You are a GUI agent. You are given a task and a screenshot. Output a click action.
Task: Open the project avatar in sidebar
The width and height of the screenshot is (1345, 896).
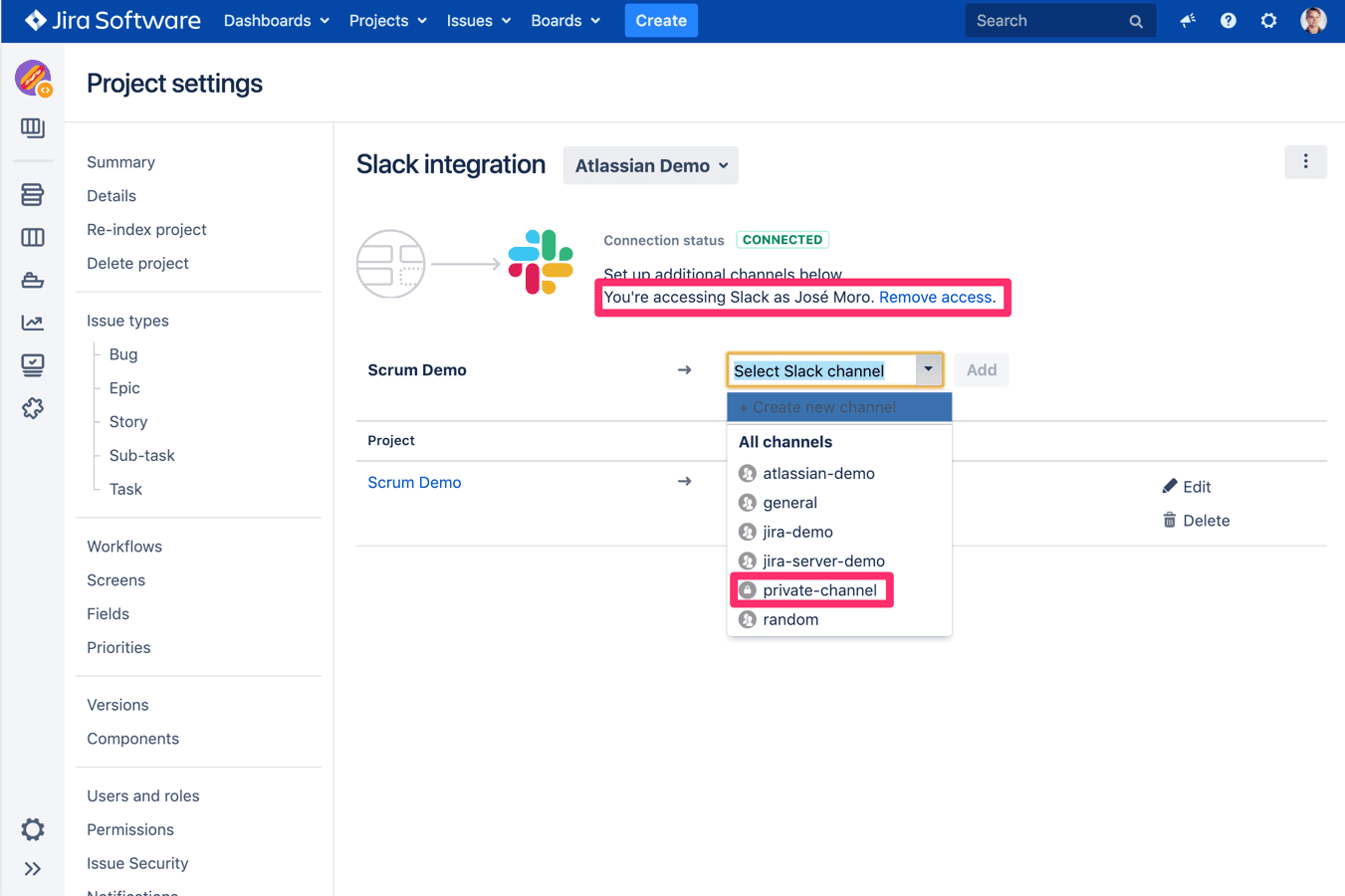[x=33, y=78]
